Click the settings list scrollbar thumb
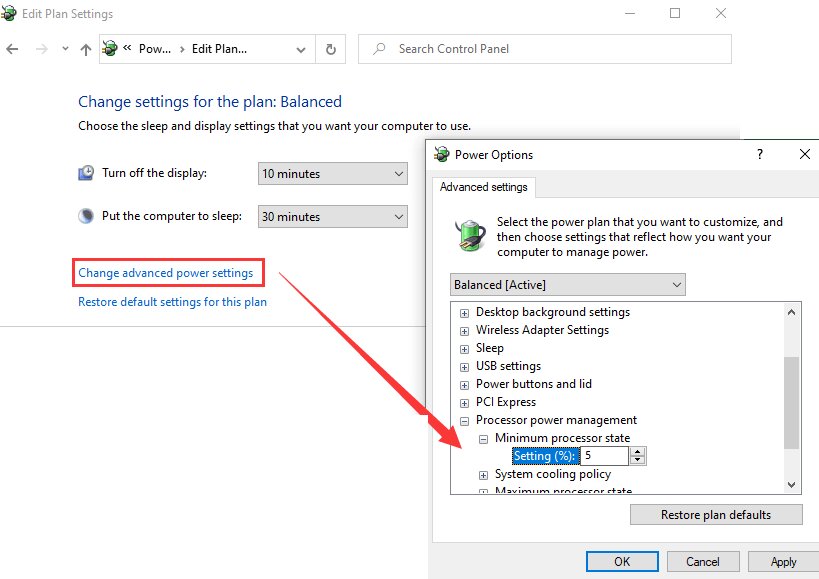819x579 pixels. [x=791, y=403]
